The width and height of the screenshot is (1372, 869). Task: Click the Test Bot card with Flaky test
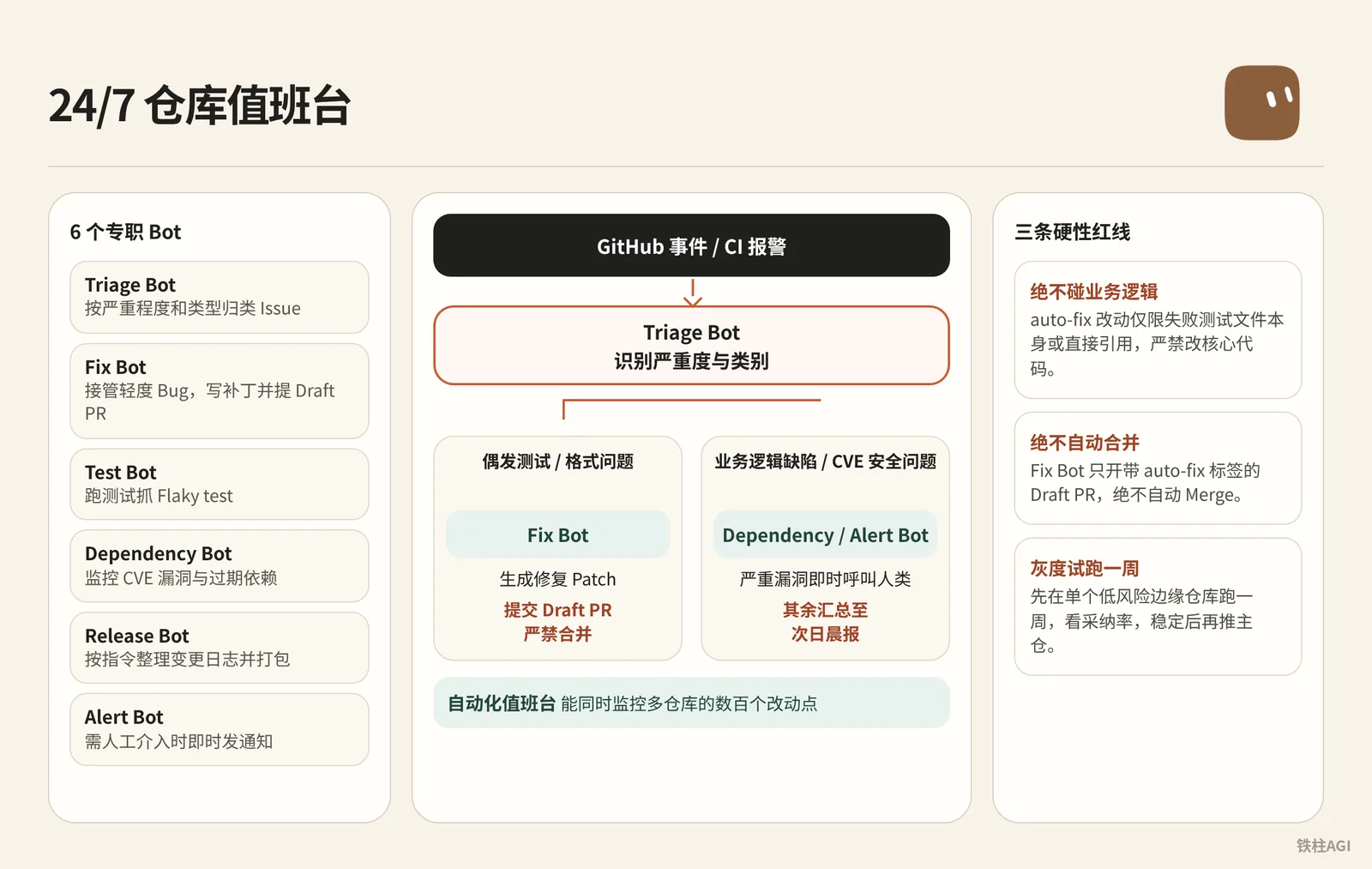click(x=220, y=484)
